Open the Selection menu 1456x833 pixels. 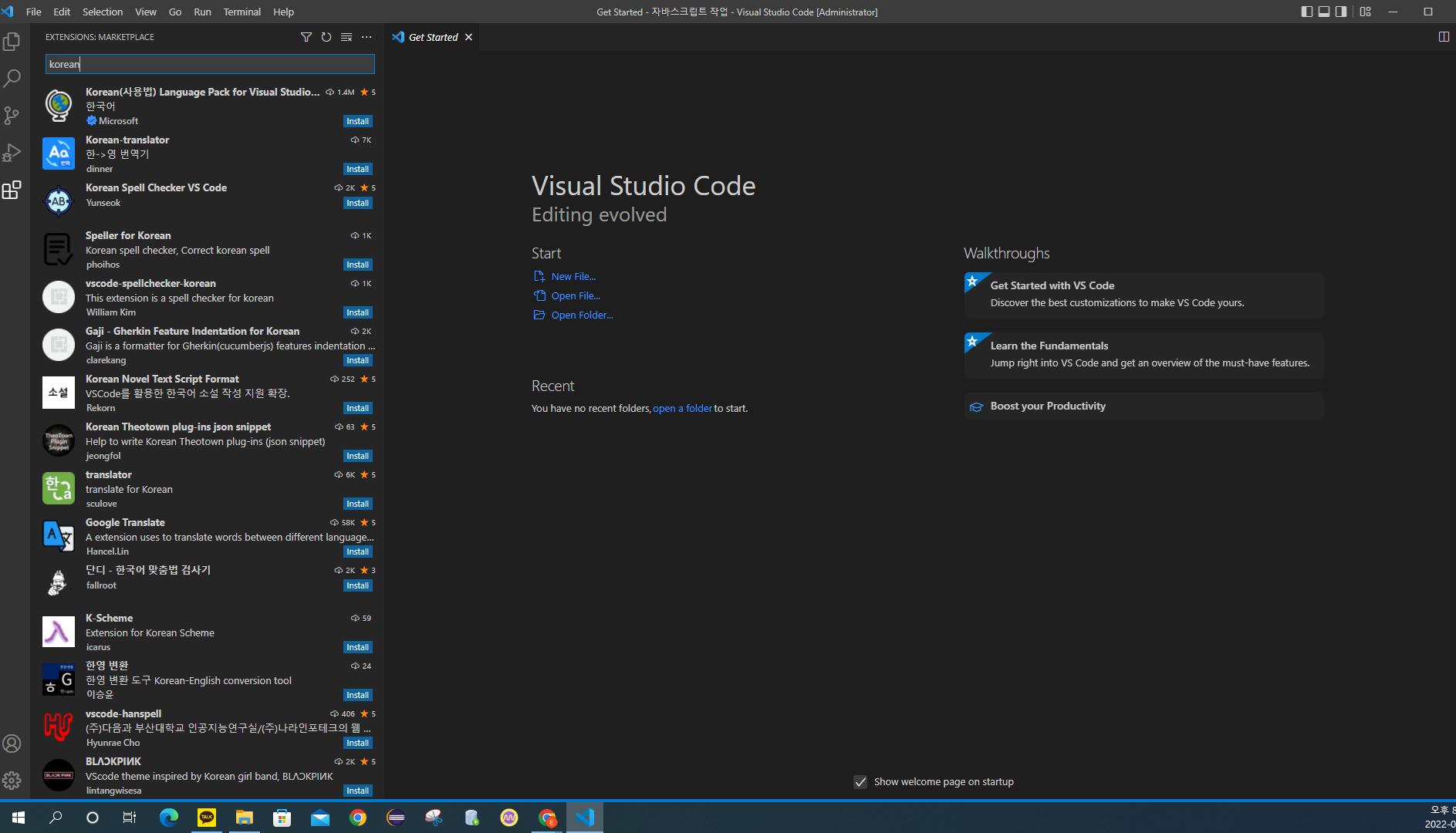pyautogui.click(x=103, y=12)
